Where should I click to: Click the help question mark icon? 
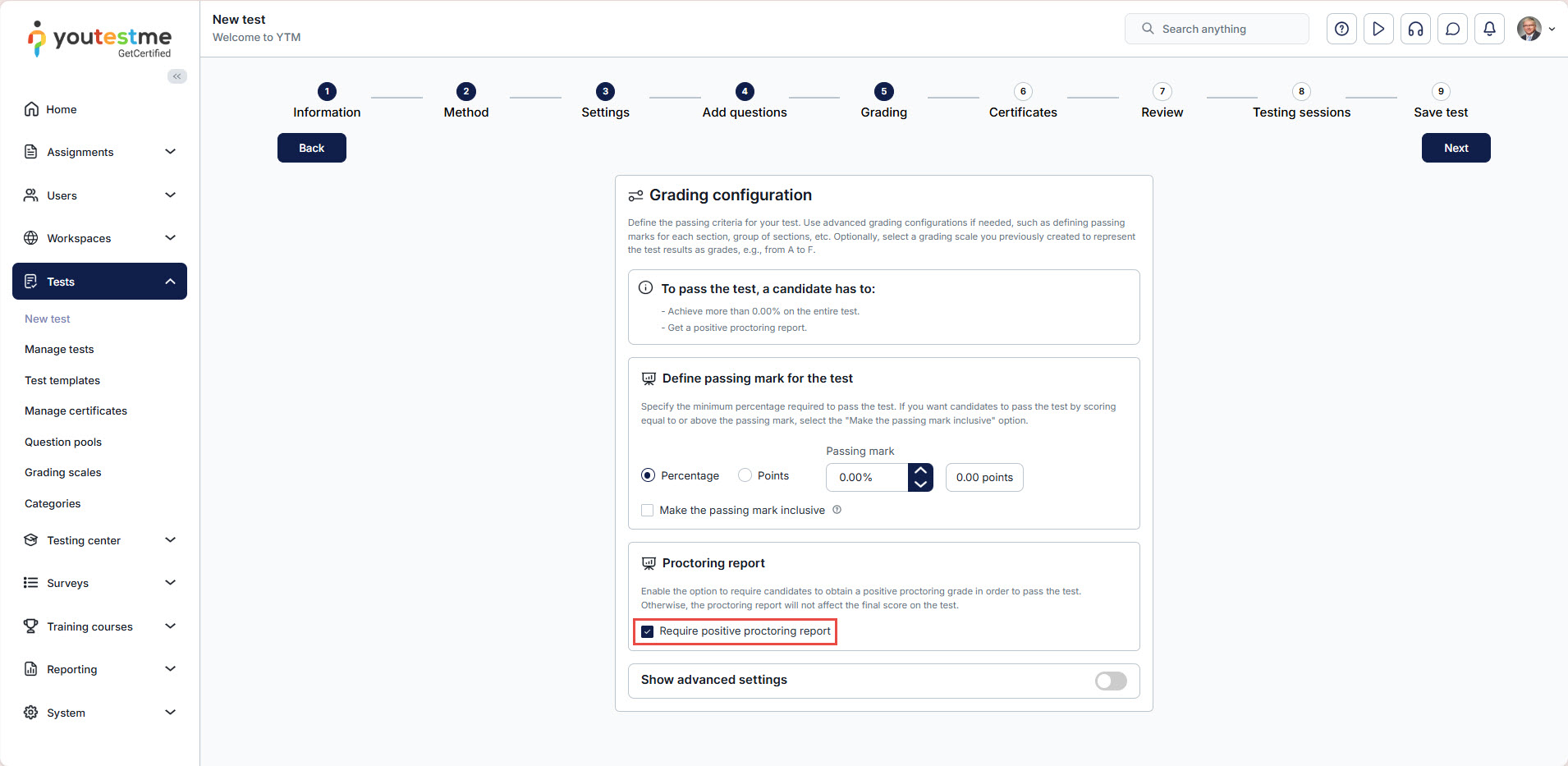[1341, 29]
